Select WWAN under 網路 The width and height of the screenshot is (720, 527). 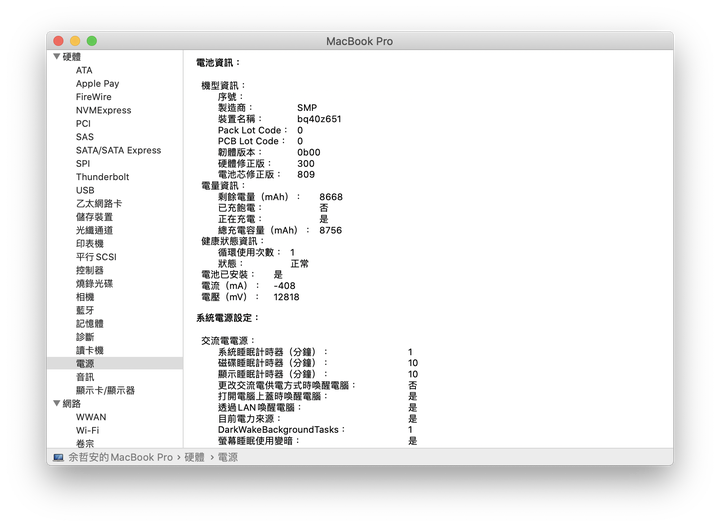pyautogui.click(x=91, y=417)
